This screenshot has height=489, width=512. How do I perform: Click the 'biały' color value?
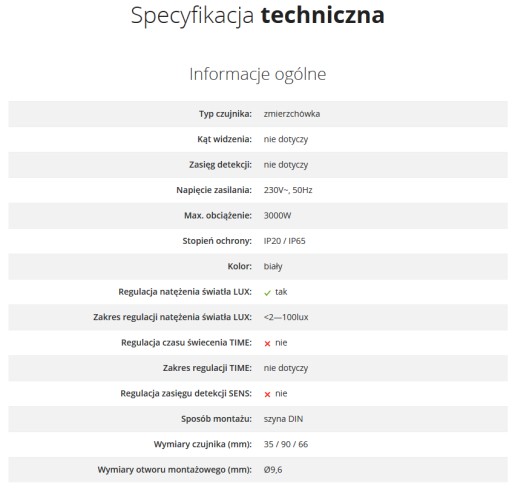click(273, 266)
